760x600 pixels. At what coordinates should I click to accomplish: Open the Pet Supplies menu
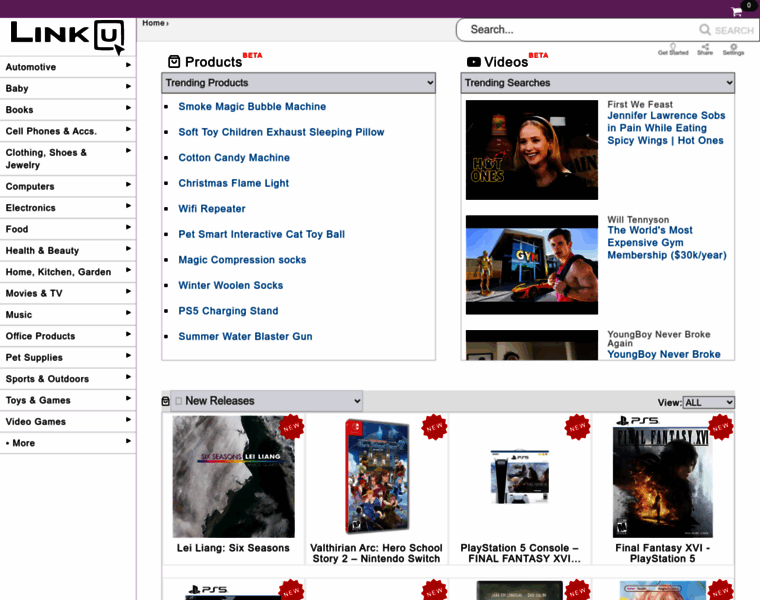point(68,357)
